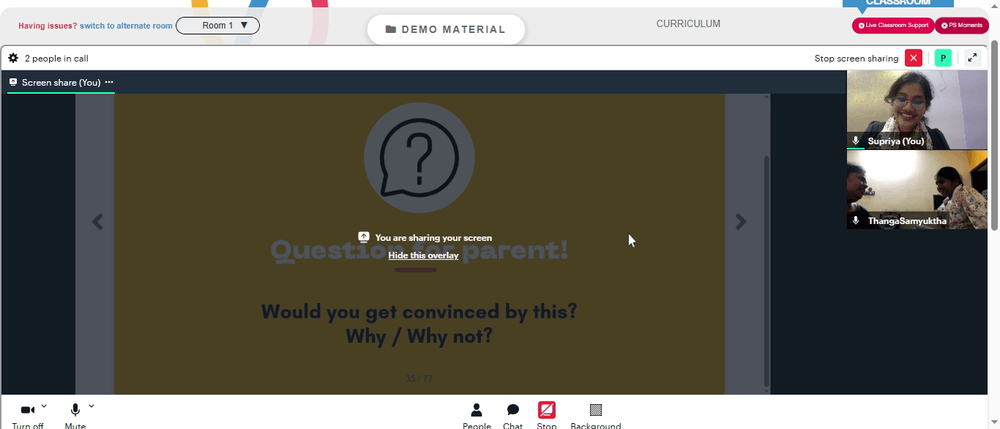Click Supriya's microphone status icon
This screenshot has height=429, width=1000.
[x=856, y=141]
